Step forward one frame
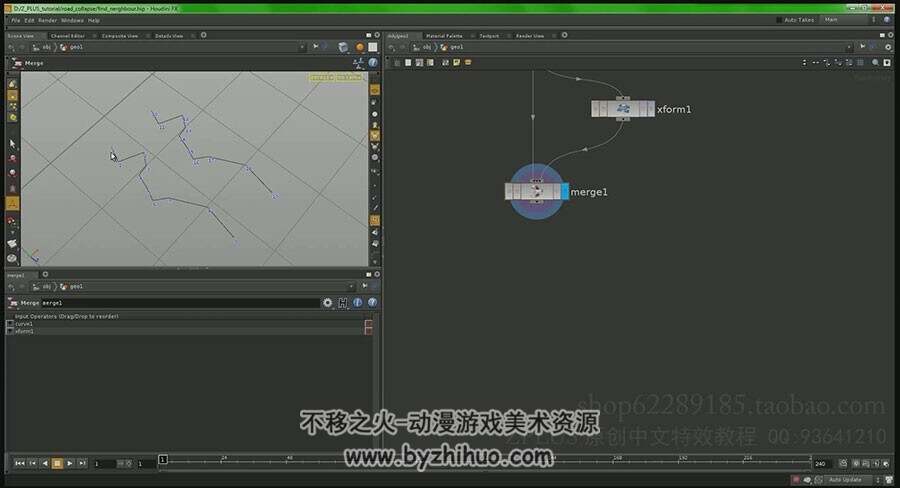This screenshot has height=488, width=900. (82, 463)
